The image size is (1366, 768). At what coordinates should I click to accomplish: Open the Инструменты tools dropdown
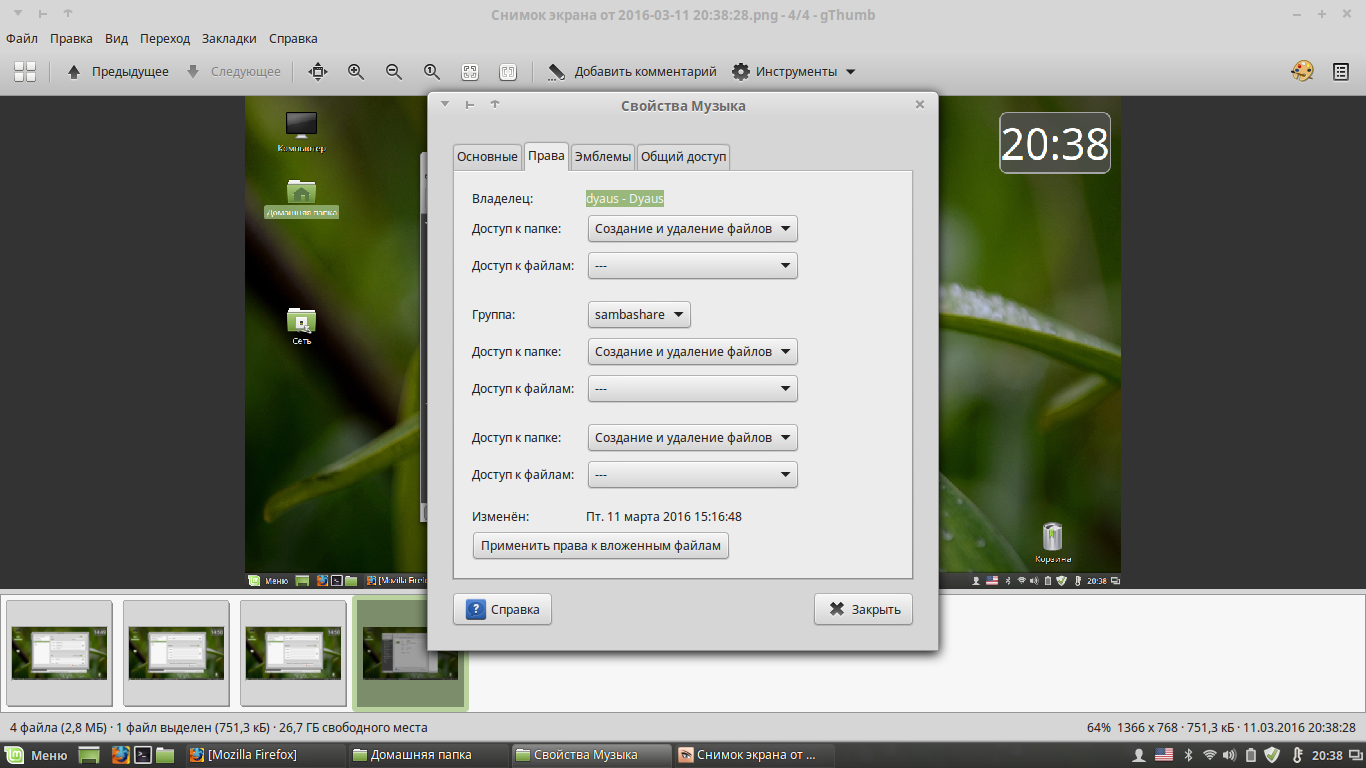coord(794,72)
